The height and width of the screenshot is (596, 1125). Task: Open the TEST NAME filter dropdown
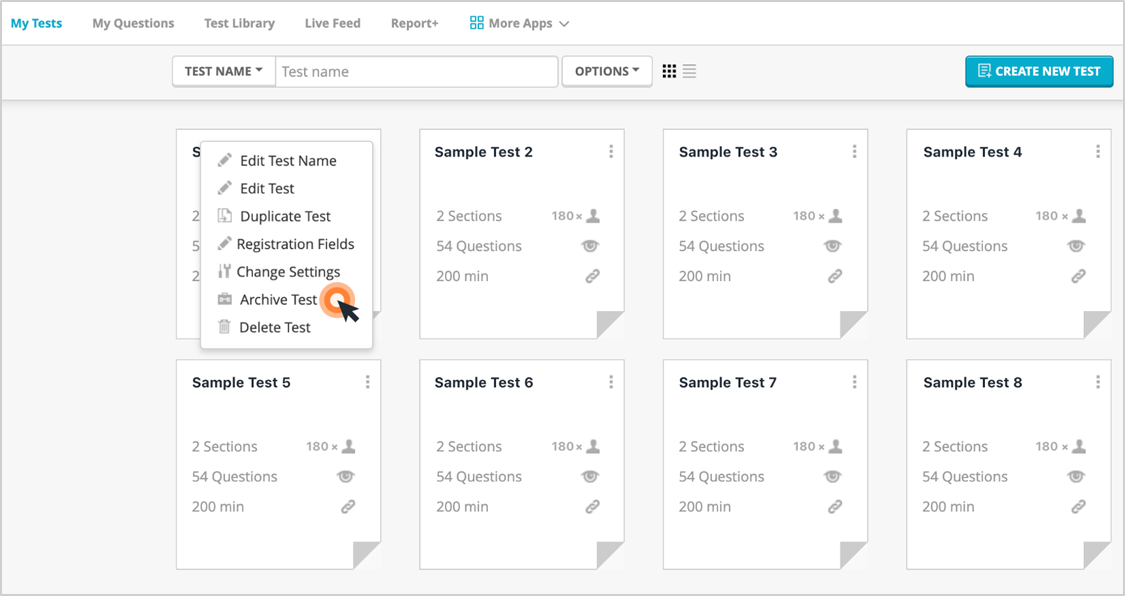224,72
